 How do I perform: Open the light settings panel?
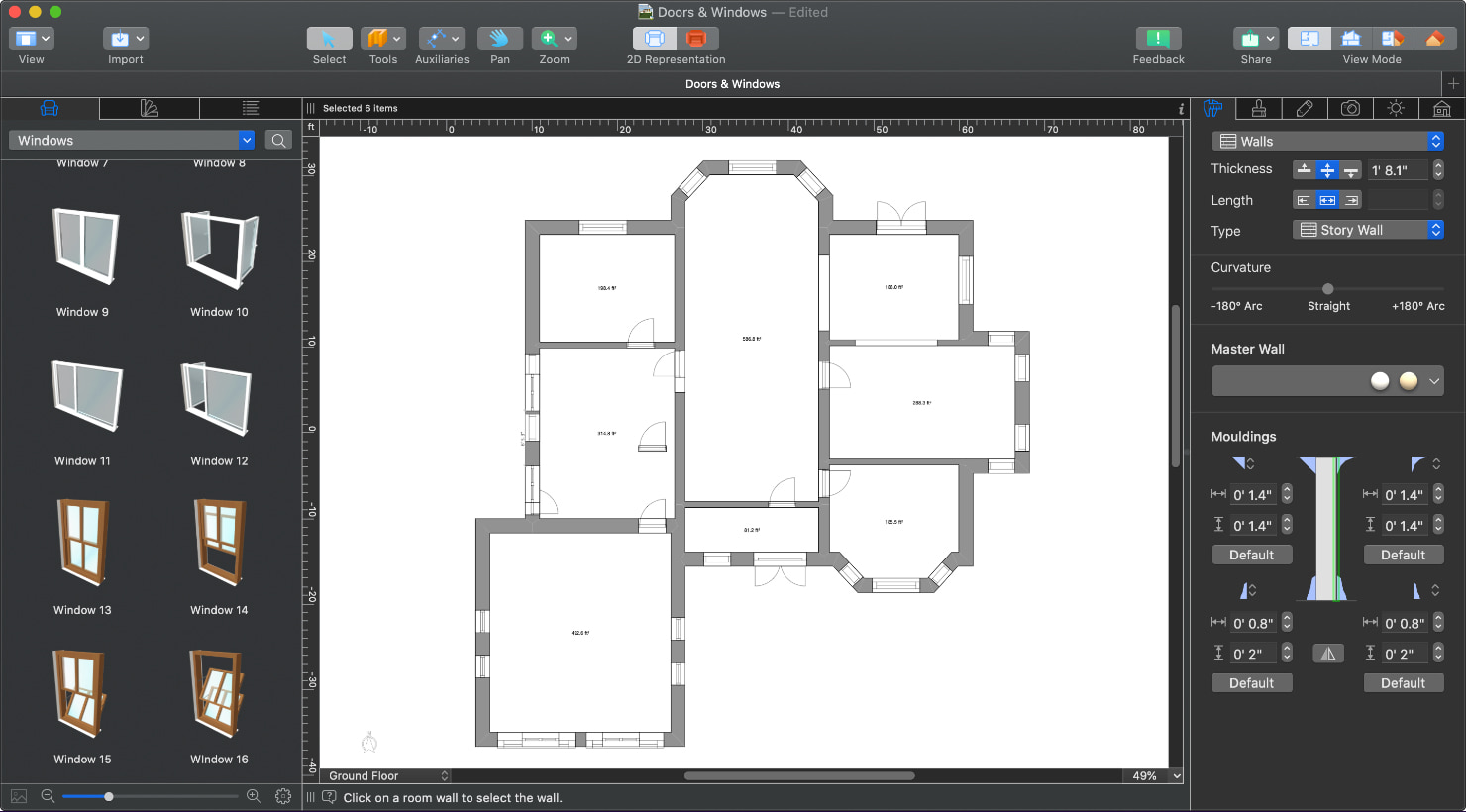pos(1396,108)
